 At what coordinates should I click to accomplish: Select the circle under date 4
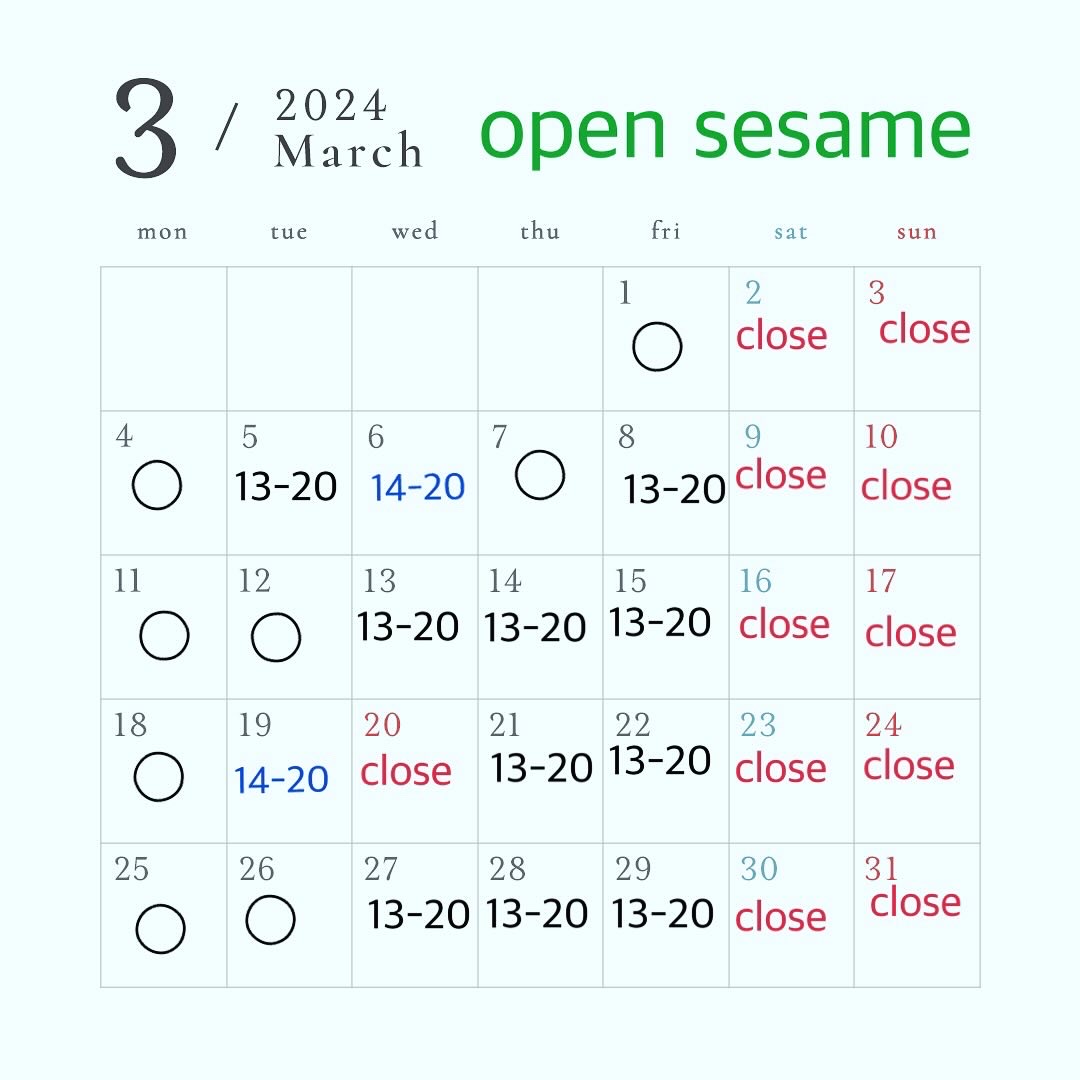[x=157, y=485]
